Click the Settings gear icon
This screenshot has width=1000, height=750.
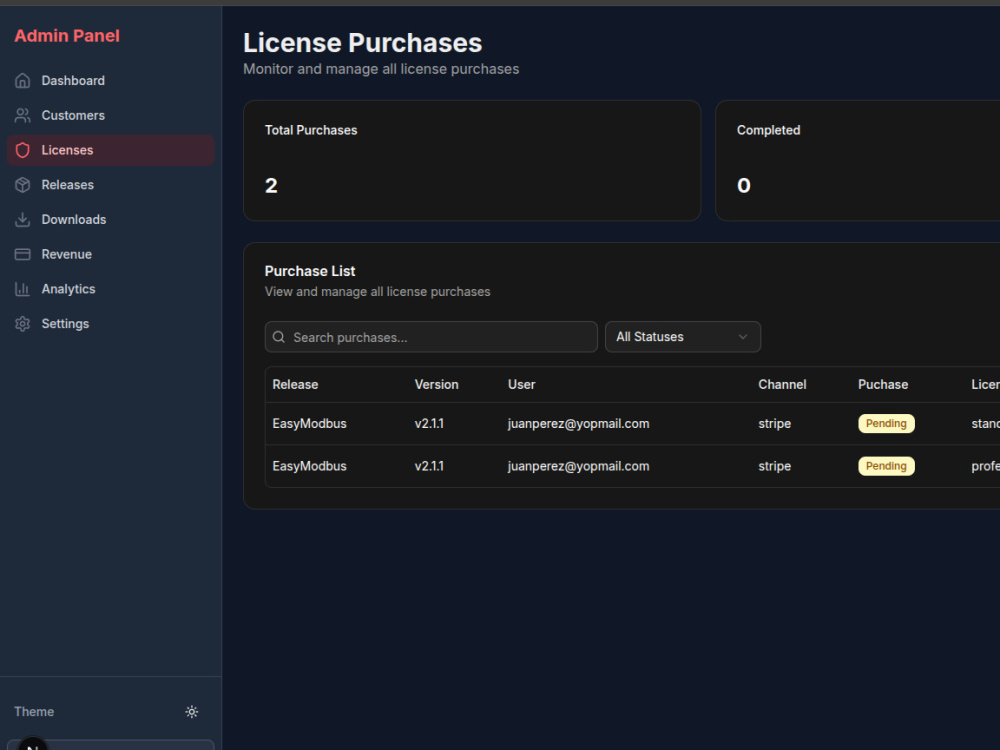click(x=22, y=324)
